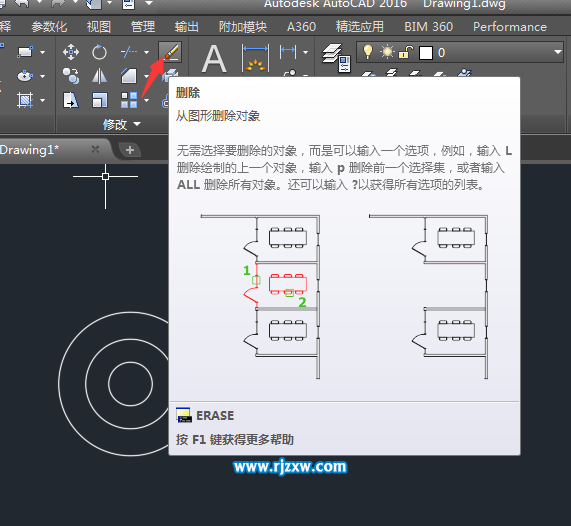Switch to the Performance ribbon tab

(510, 27)
